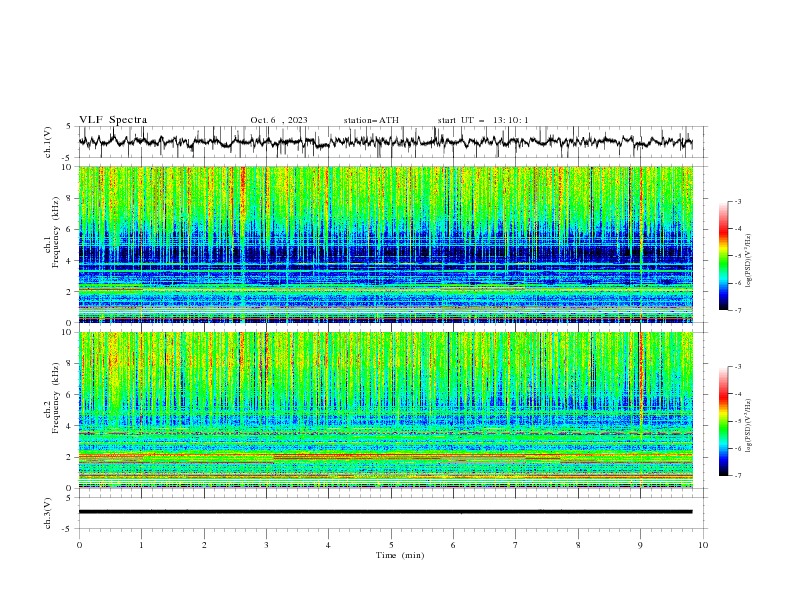Click the "start UT = 13:10:1" header text
The width and height of the screenshot is (792, 612).
[x=483, y=120]
